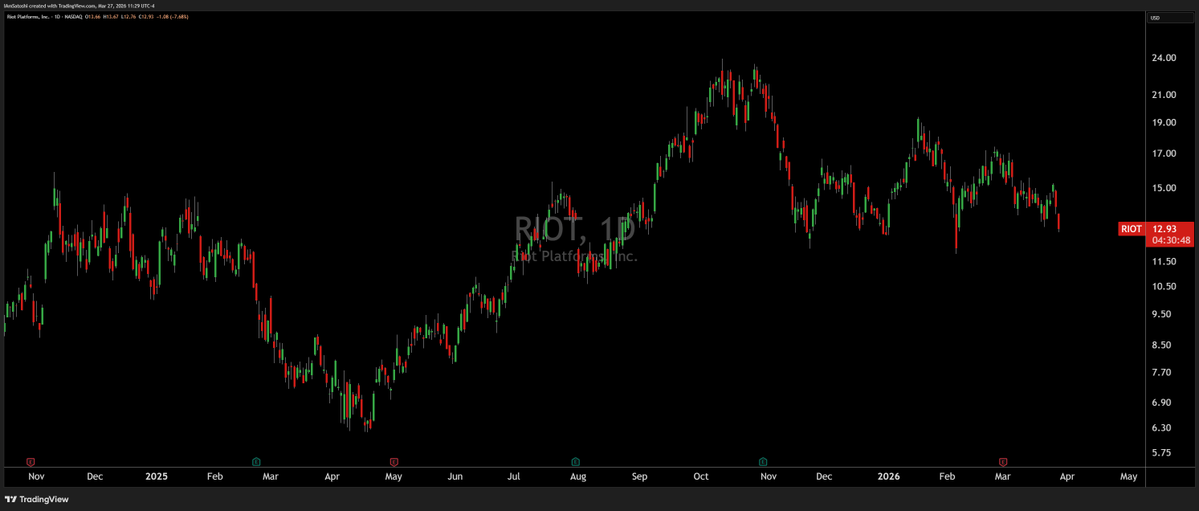Click the 17.00 price axis label
This screenshot has width=1199, height=511.
click(1165, 153)
